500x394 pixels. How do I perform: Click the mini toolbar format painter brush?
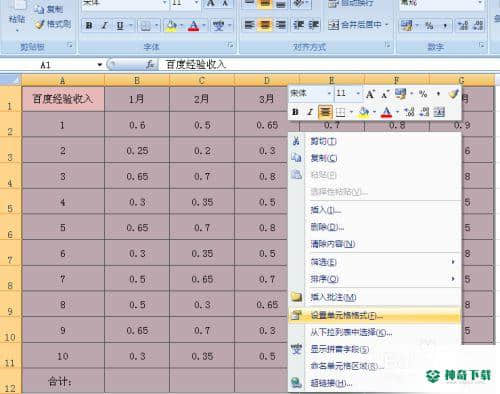pyautogui.click(x=453, y=94)
